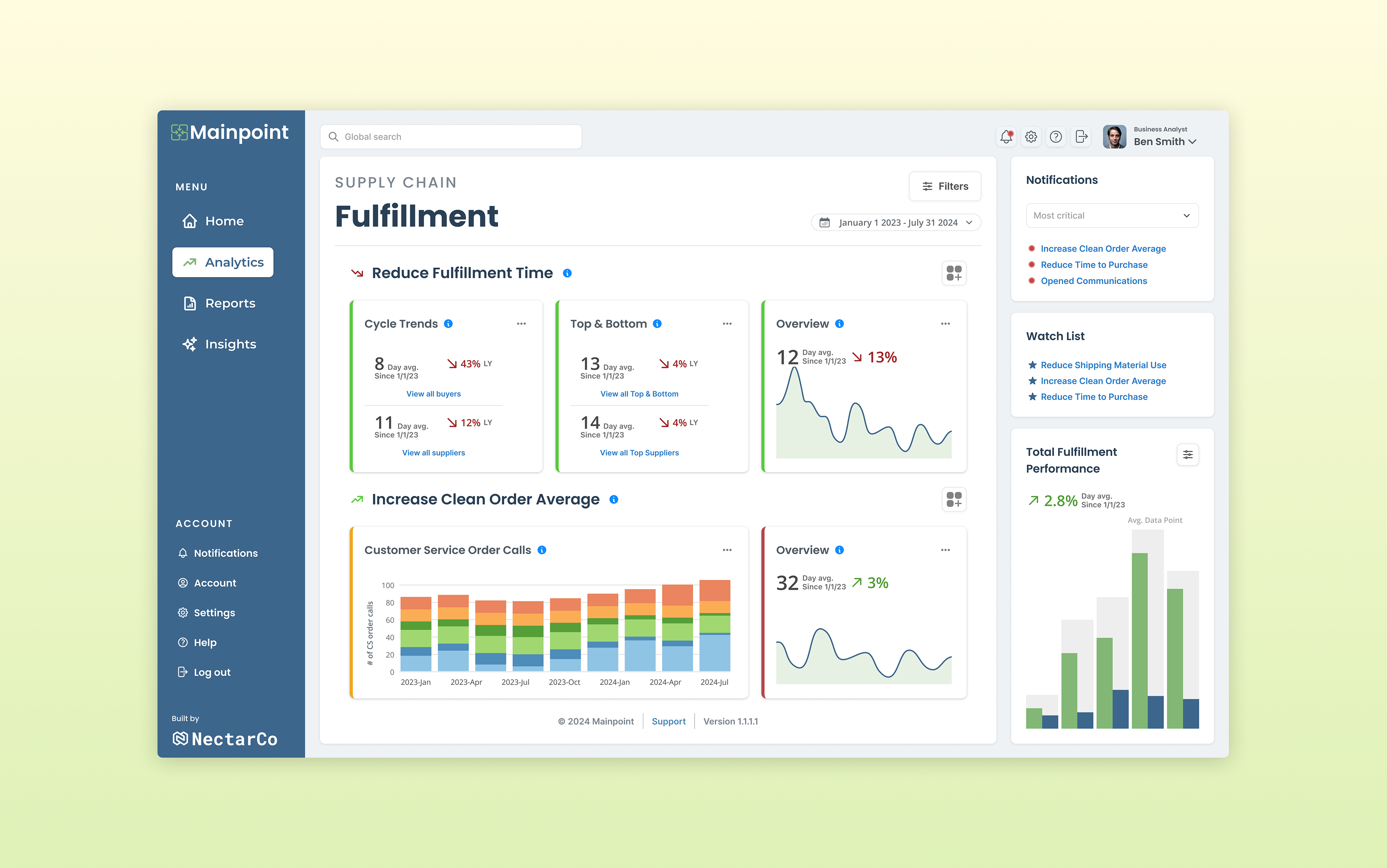Open the help question mark icon
This screenshot has height=868, width=1387.
point(1056,137)
